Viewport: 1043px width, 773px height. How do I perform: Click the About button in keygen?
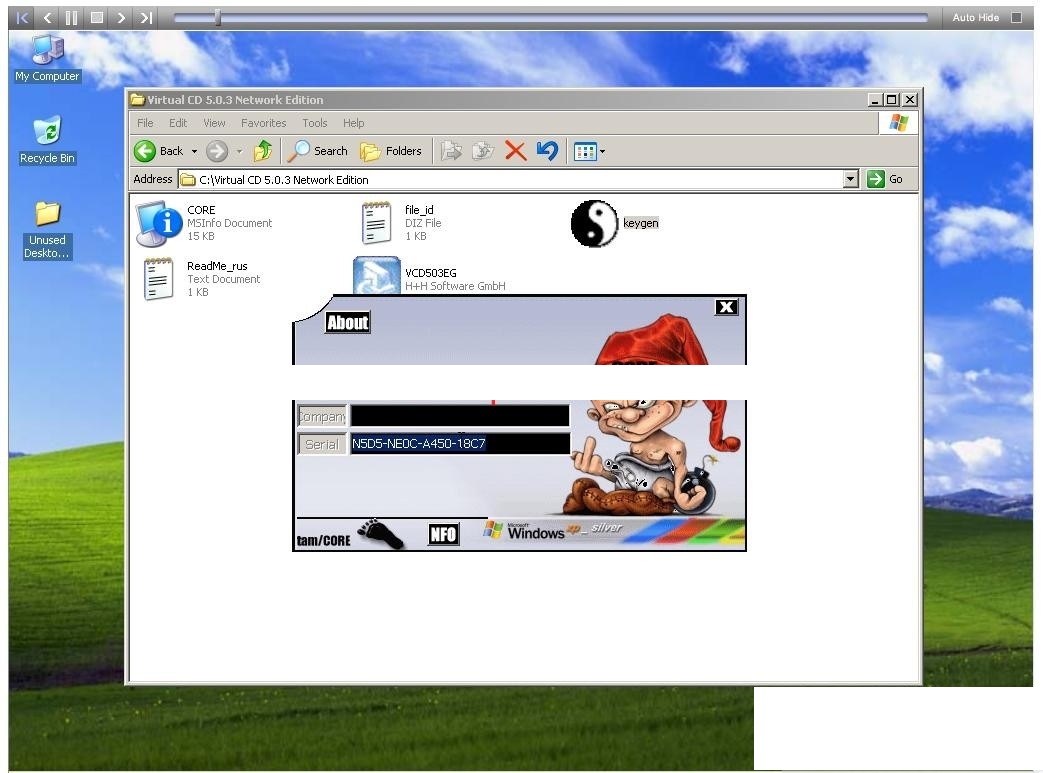[347, 323]
